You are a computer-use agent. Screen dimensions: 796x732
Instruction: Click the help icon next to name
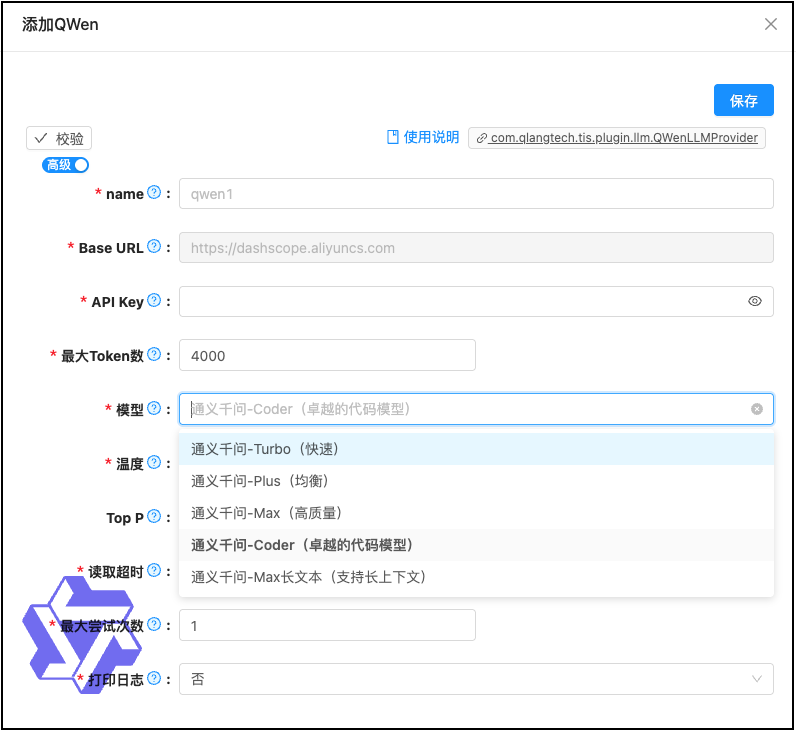pyautogui.click(x=154, y=193)
